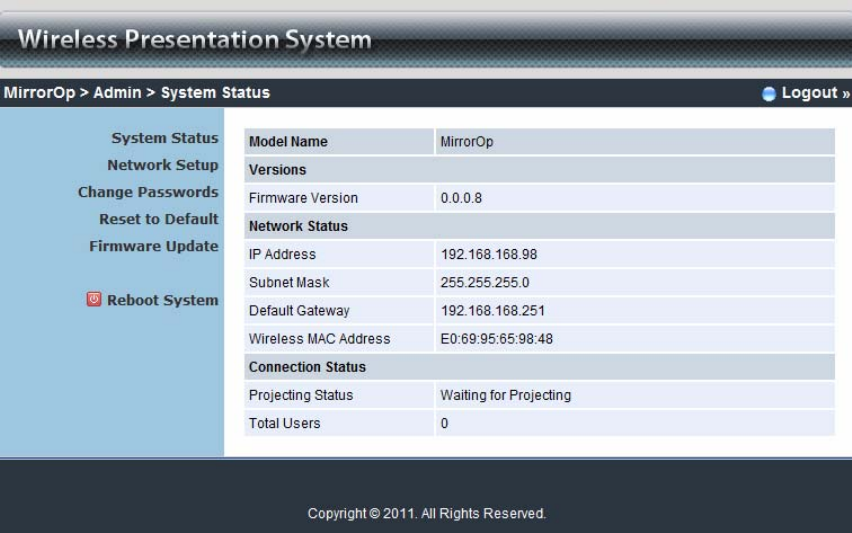The image size is (852, 533).
Task: Go to Change Passwords
Action: point(148,192)
